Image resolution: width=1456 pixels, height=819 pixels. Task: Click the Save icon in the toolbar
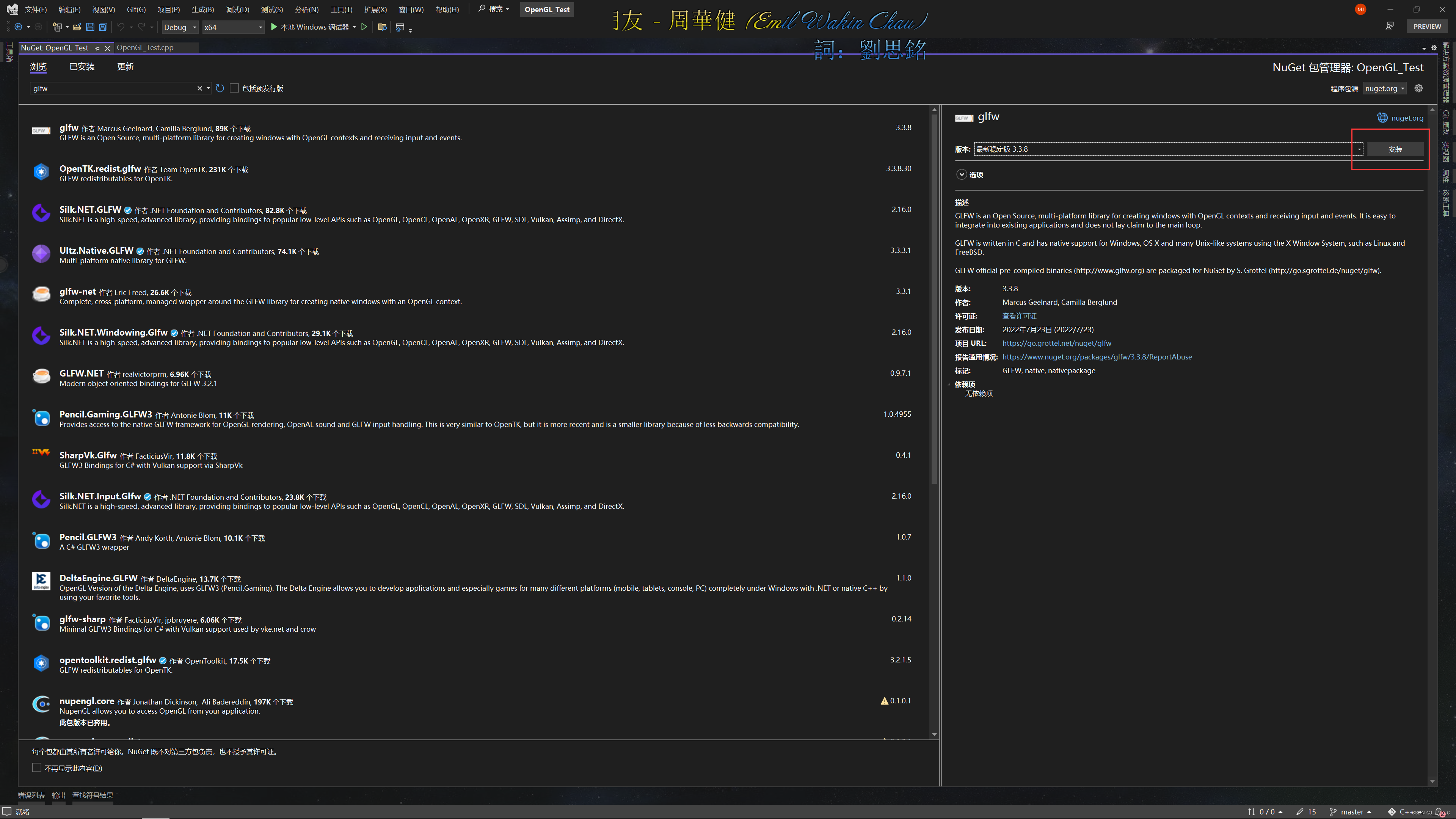pyautogui.click(x=90, y=27)
